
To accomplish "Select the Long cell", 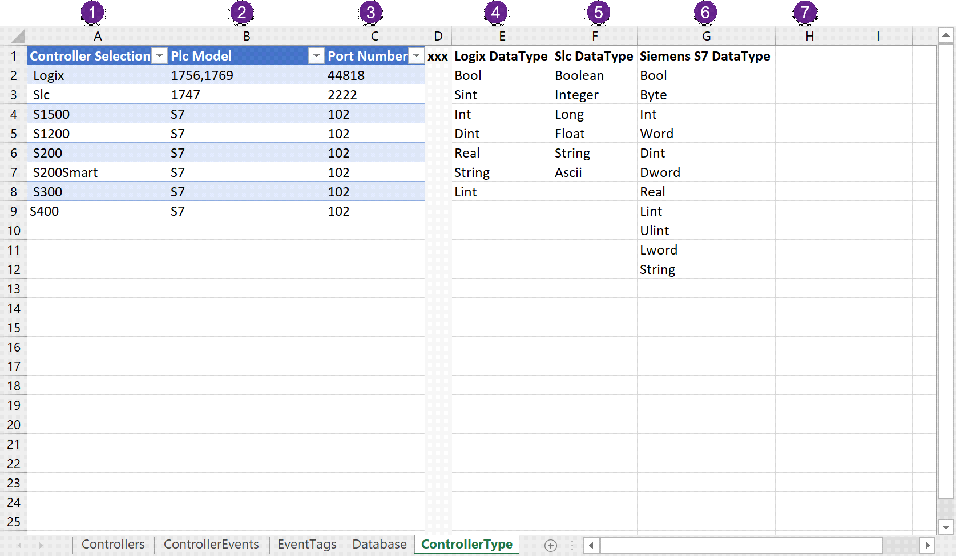I will (x=595, y=114).
